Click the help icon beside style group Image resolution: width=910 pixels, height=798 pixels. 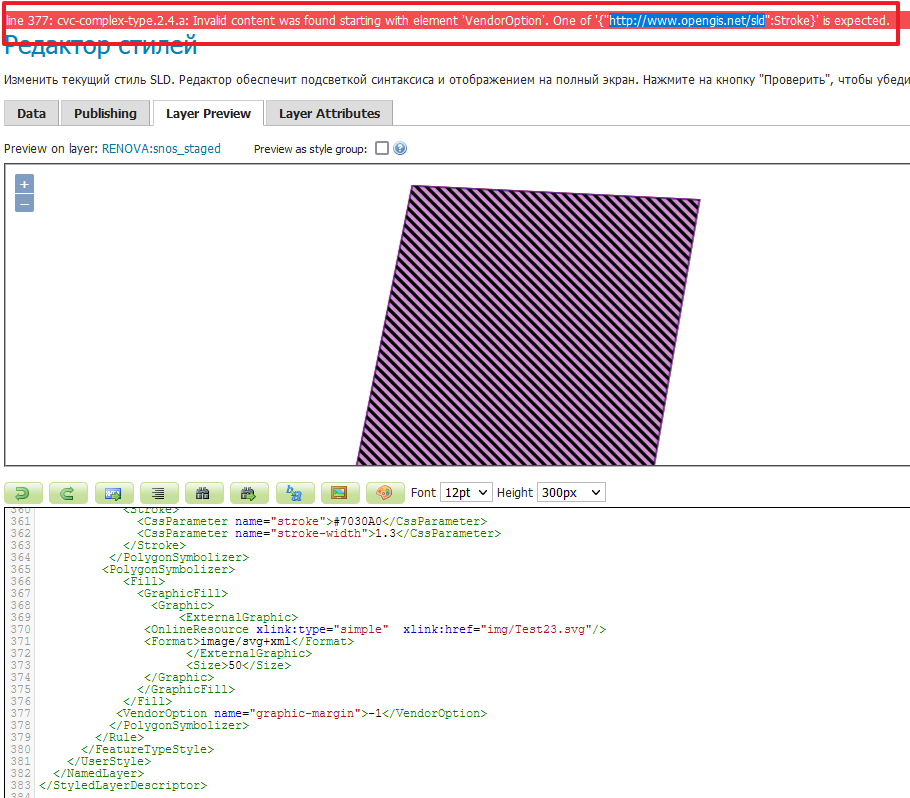(400, 149)
